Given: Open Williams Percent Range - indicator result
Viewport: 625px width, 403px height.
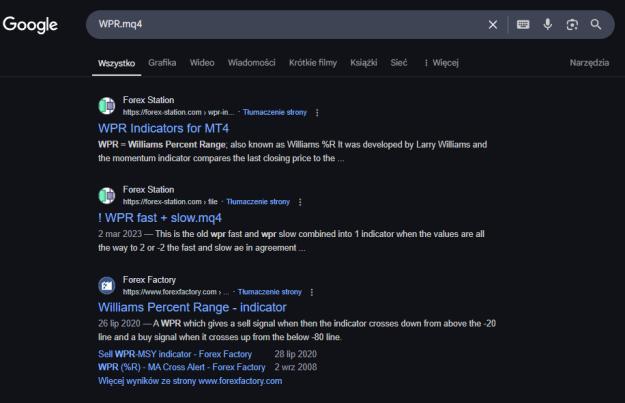Looking at the screenshot, I should click(192, 307).
